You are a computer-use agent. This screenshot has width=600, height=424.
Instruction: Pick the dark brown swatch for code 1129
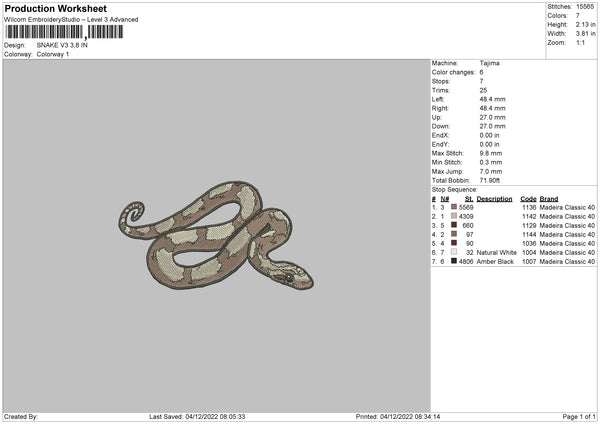(454, 225)
